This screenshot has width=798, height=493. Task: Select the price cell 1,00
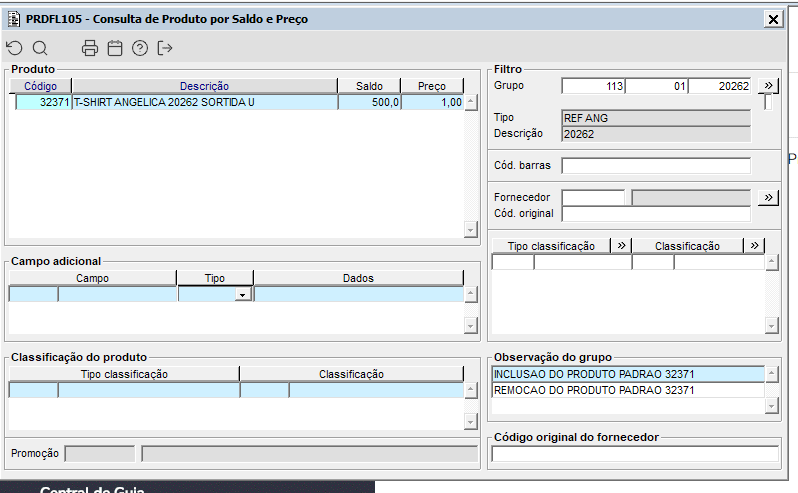tap(433, 102)
